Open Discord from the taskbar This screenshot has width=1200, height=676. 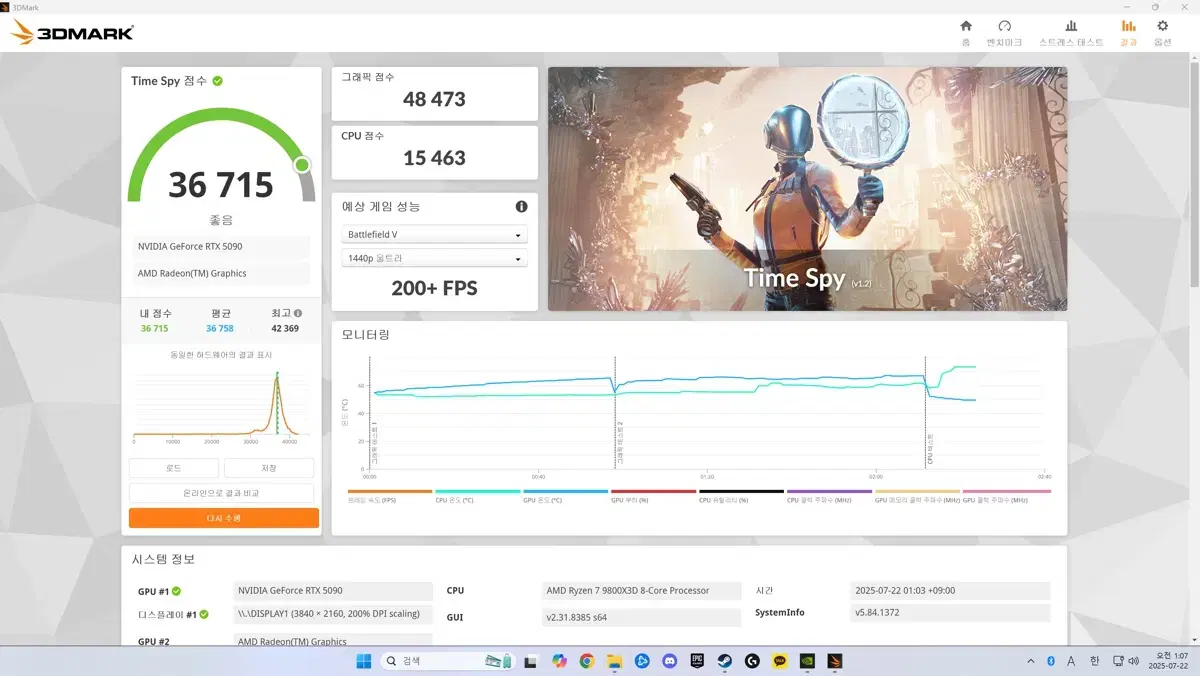click(x=670, y=661)
